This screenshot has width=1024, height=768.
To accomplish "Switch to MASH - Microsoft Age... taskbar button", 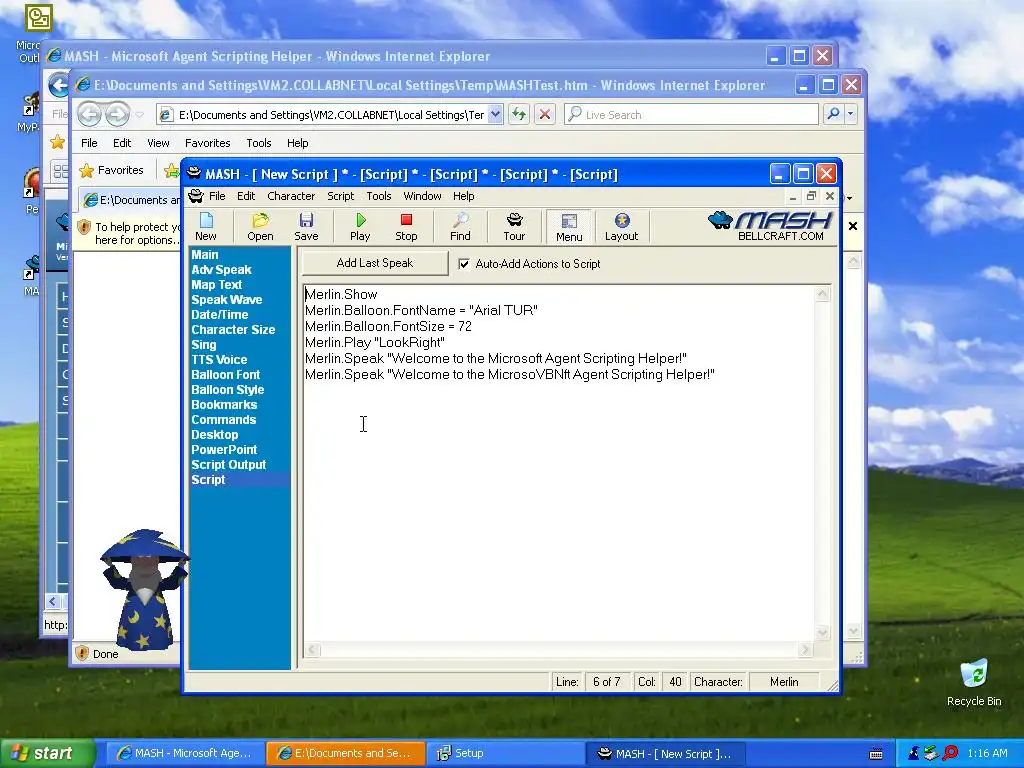I will pyautogui.click(x=185, y=753).
